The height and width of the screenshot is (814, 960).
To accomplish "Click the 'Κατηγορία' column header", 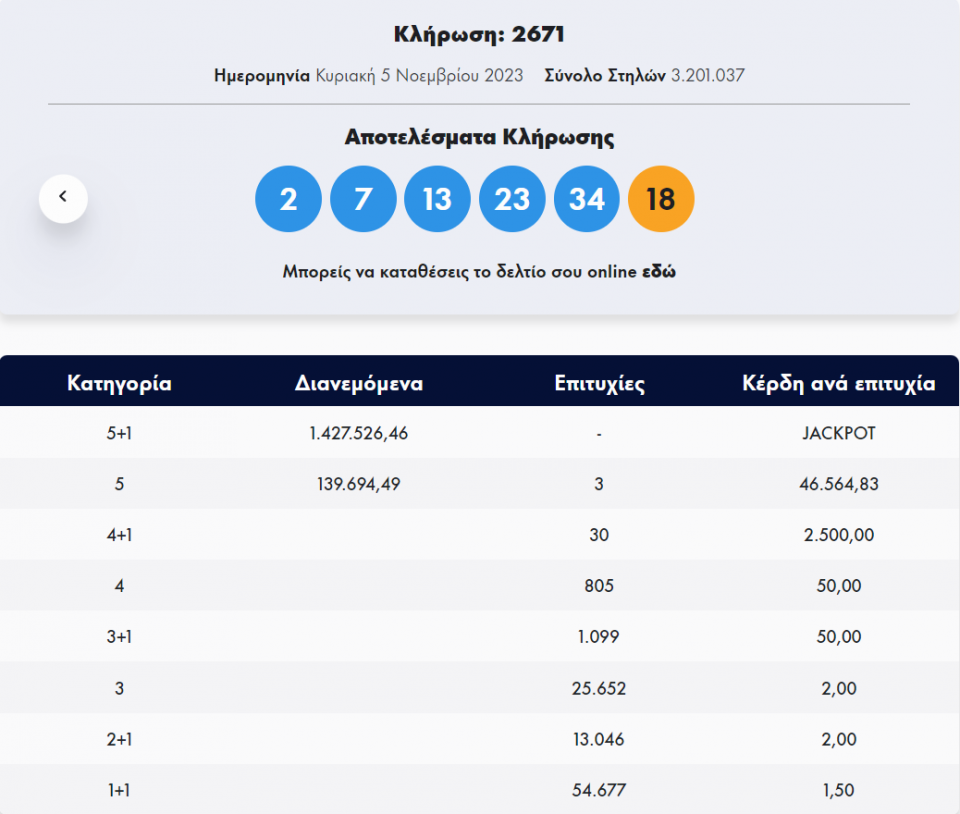I will (119, 383).
